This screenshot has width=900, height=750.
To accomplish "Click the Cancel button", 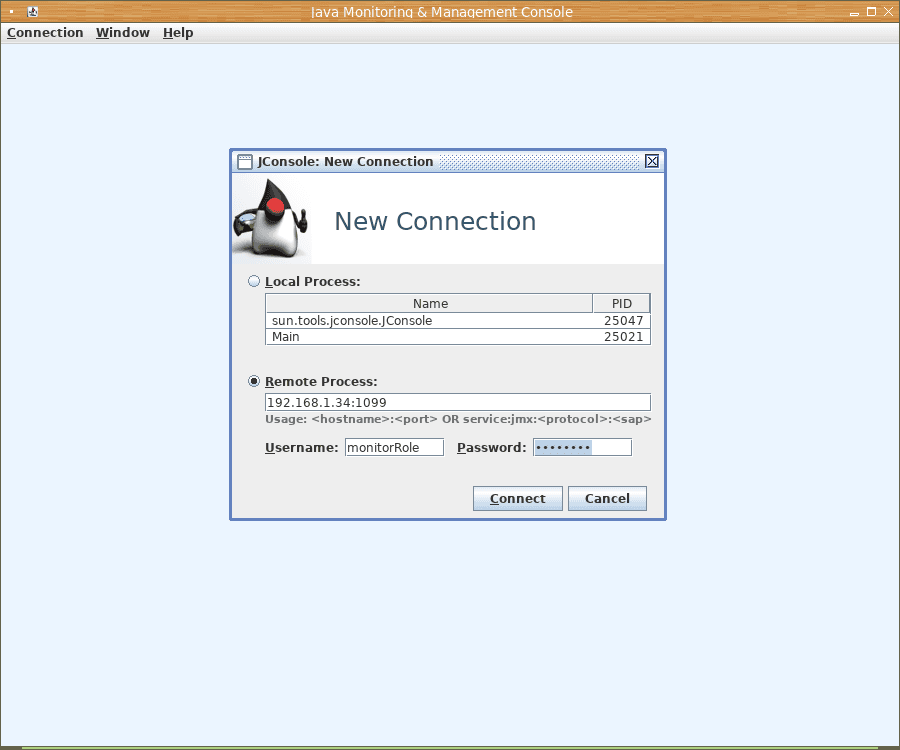I will tap(607, 498).
